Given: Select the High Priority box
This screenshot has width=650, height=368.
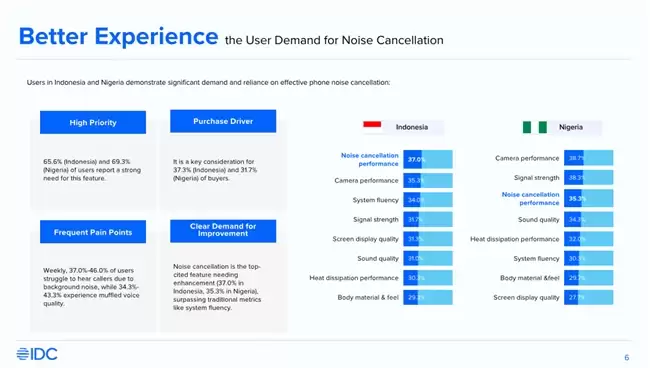Looking at the screenshot, I should (93, 122).
